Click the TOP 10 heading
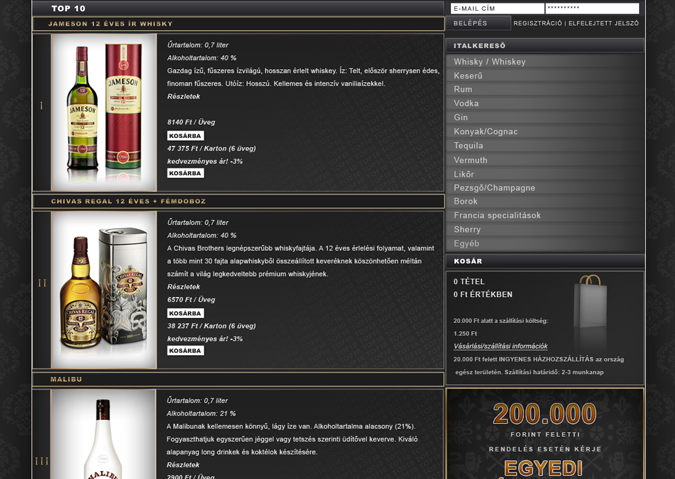675x479 pixels. (x=68, y=8)
